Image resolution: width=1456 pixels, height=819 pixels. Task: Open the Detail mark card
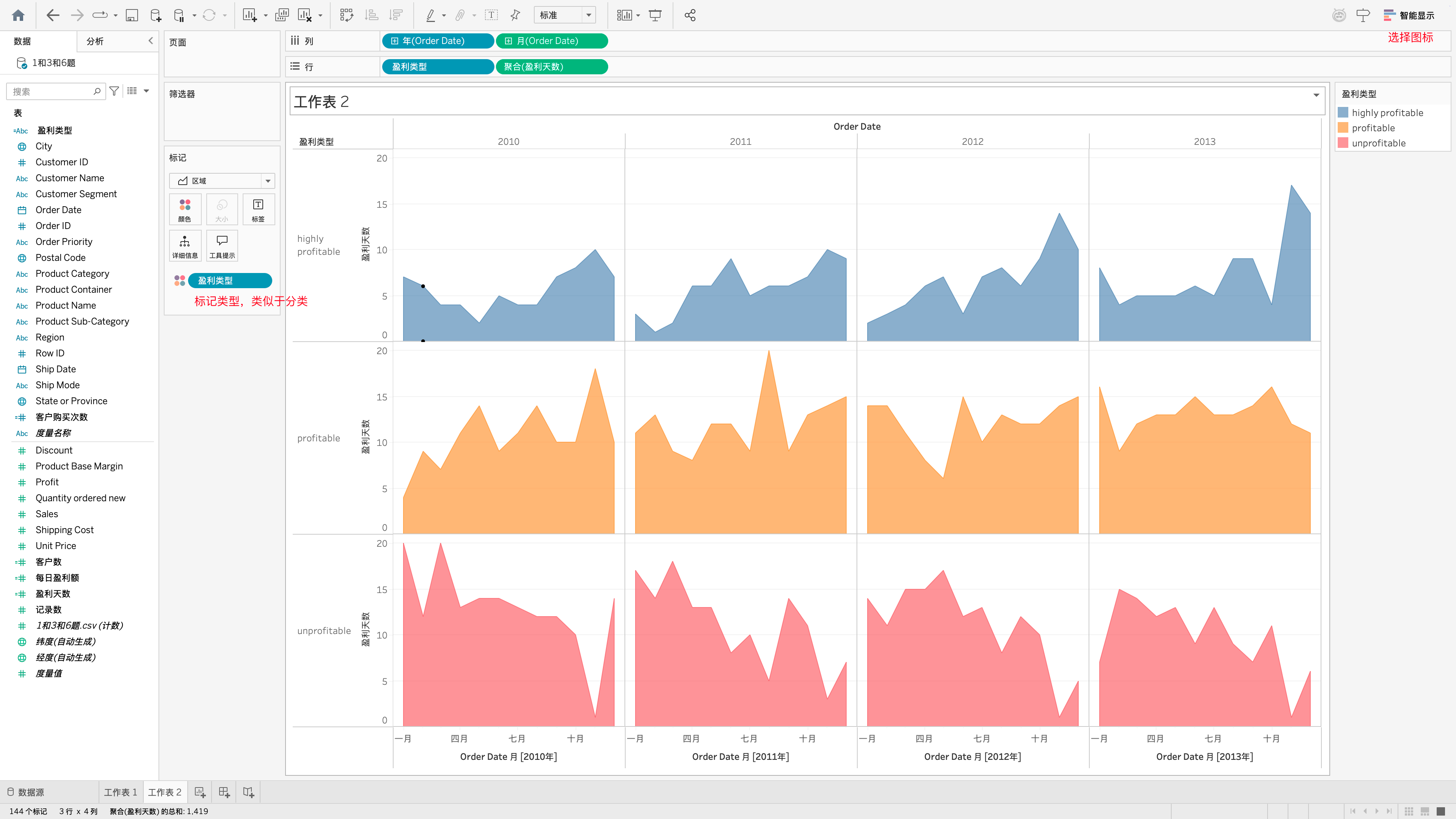tap(185, 246)
